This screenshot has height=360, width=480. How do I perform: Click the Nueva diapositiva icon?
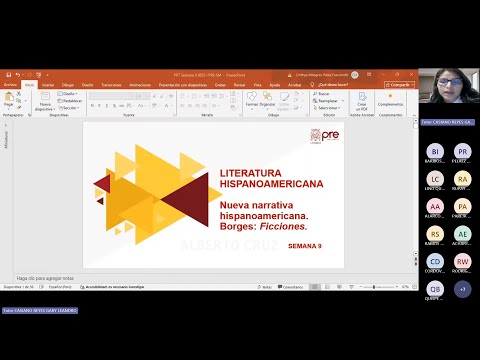point(45,97)
